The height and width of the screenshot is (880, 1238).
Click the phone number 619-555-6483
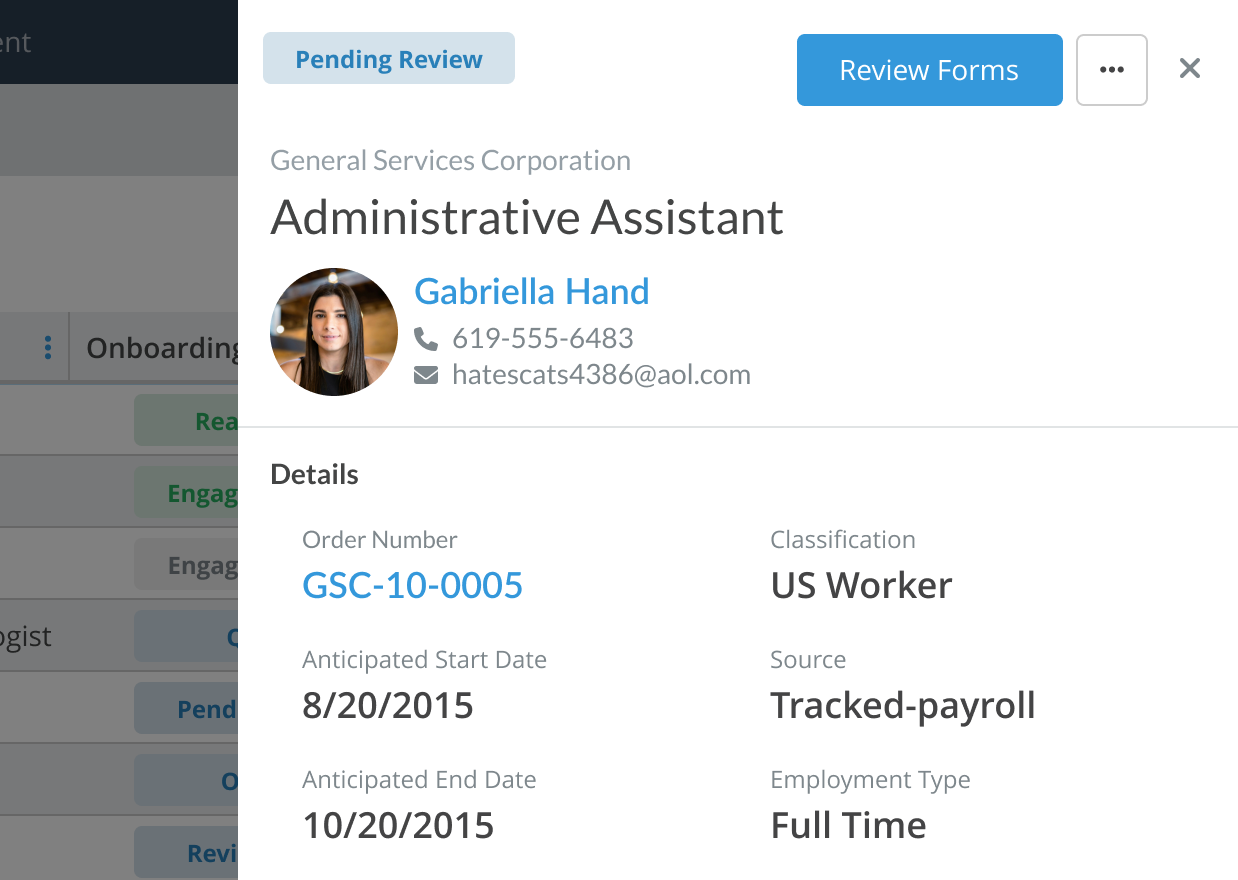(543, 338)
